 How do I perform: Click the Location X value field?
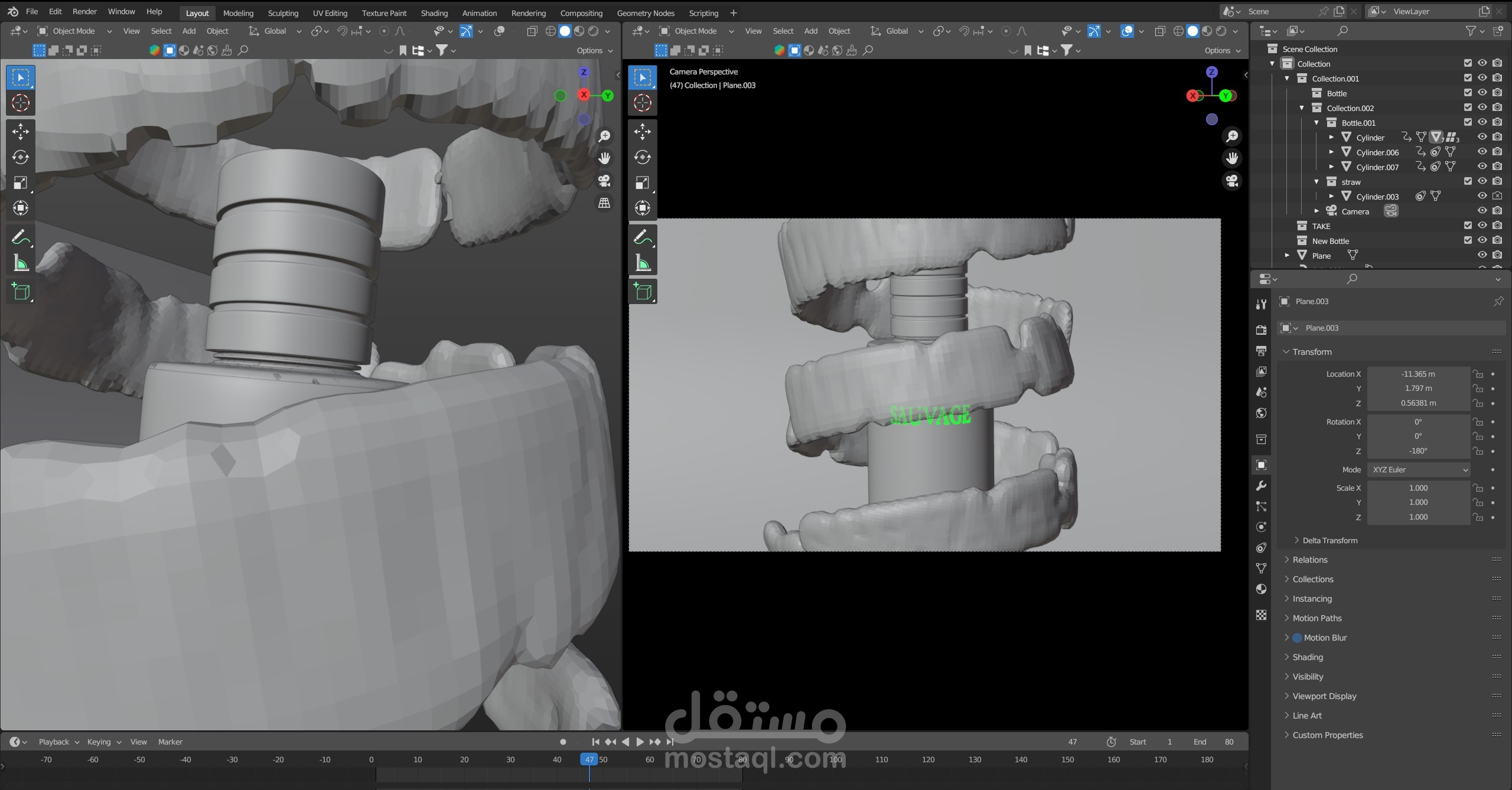pos(1418,374)
